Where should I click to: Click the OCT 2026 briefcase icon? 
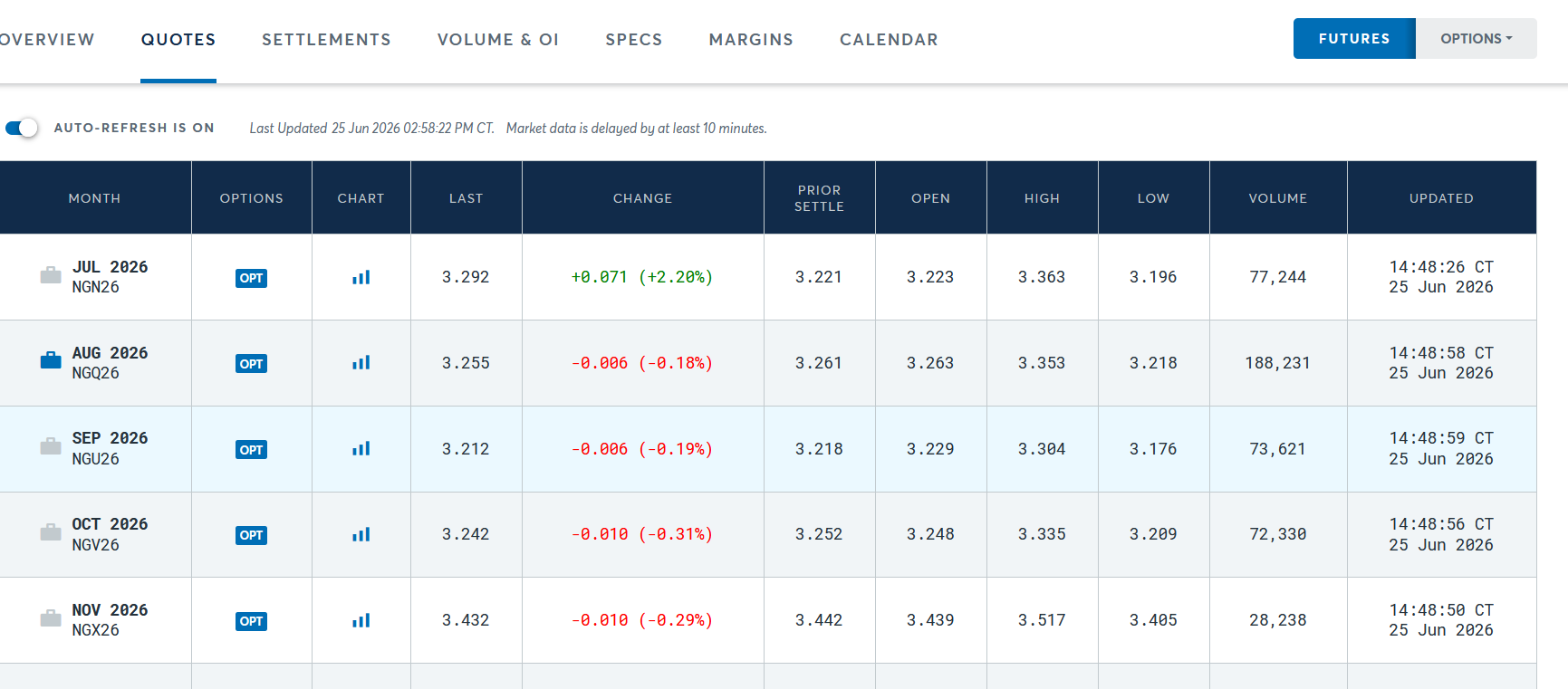coord(51,532)
